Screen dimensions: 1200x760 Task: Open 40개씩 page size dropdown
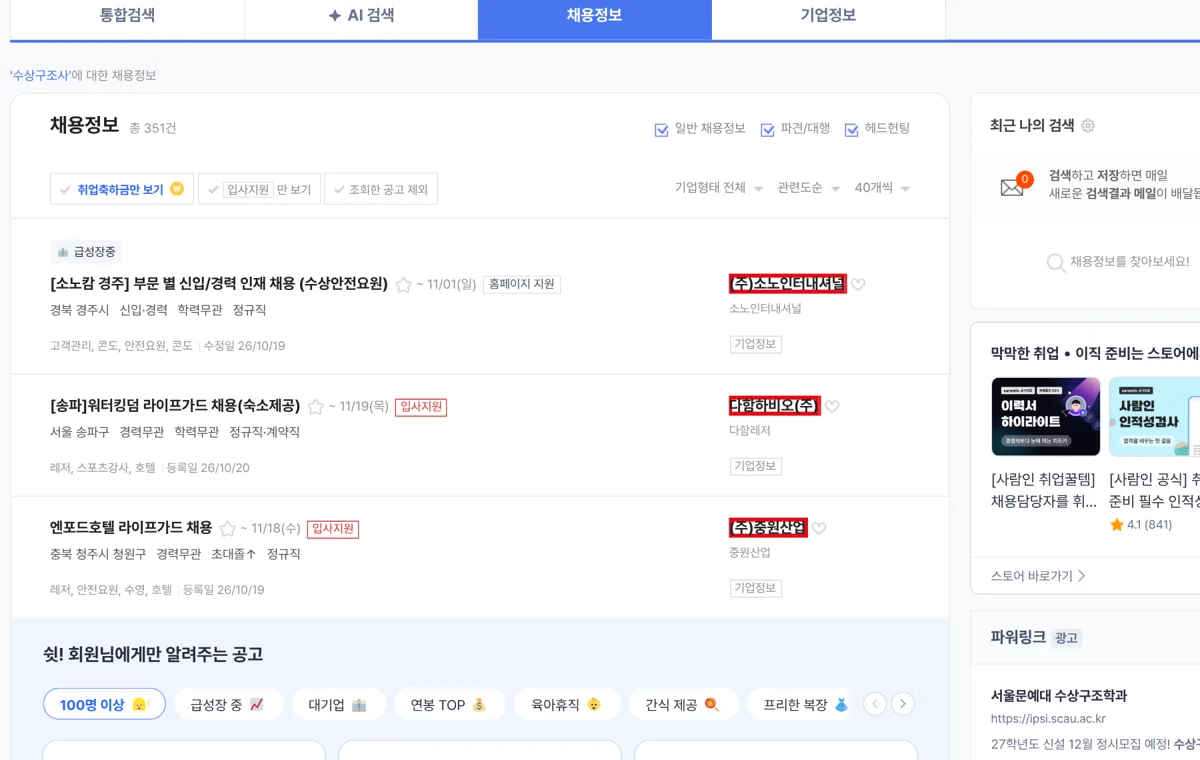click(882, 188)
